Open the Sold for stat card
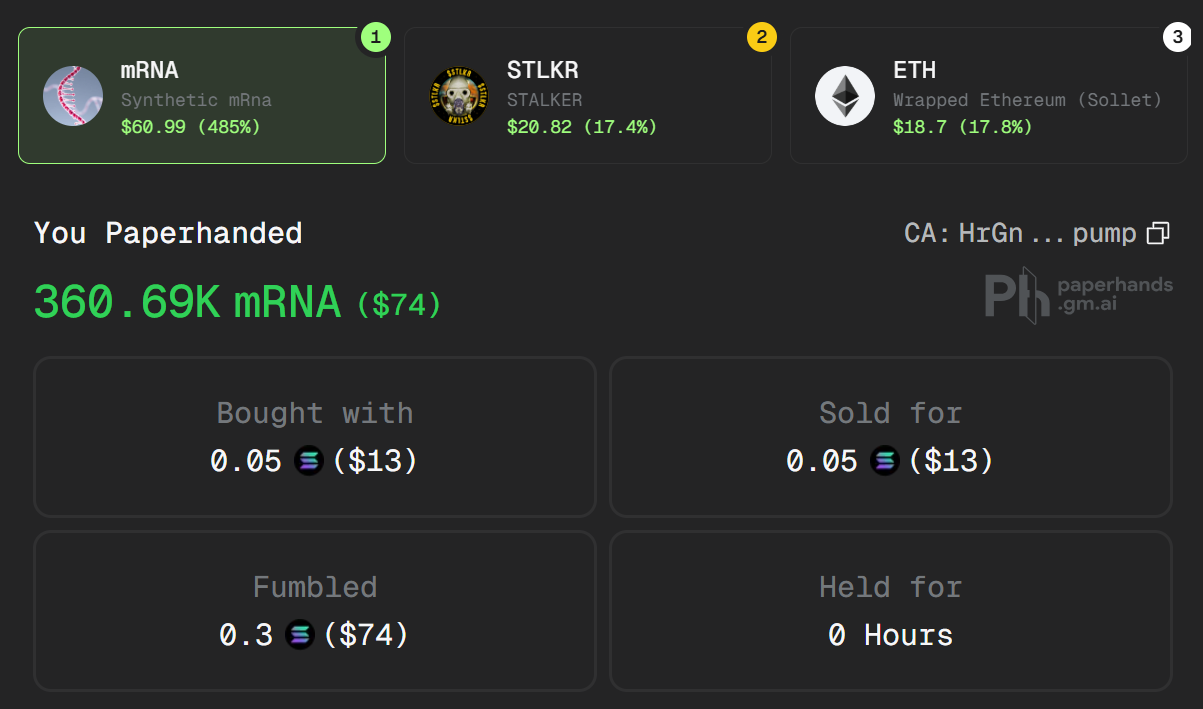Image resolution: width=1203 pixels, height=709 pixels. (x=890, y=437)
